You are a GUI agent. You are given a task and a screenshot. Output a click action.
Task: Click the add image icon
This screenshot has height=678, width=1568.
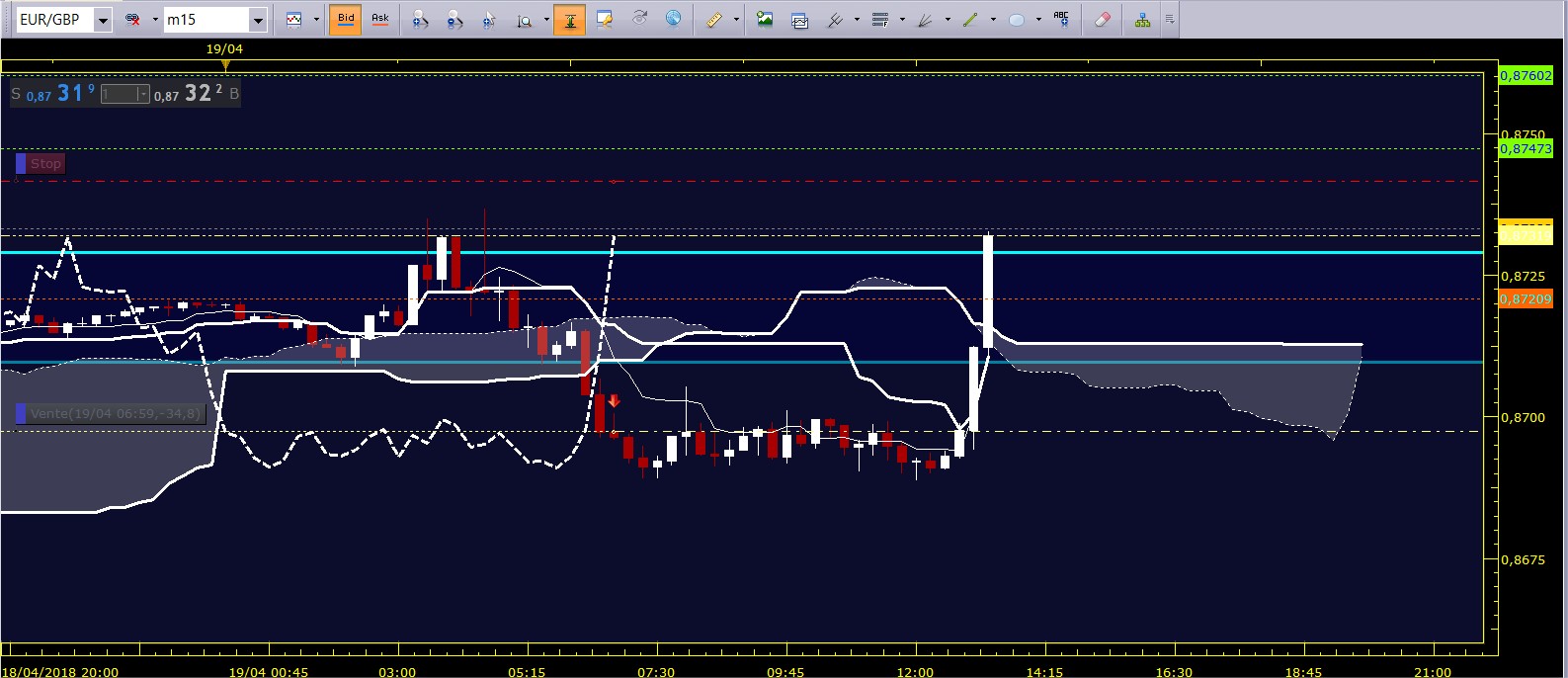[x=765, y=20]
